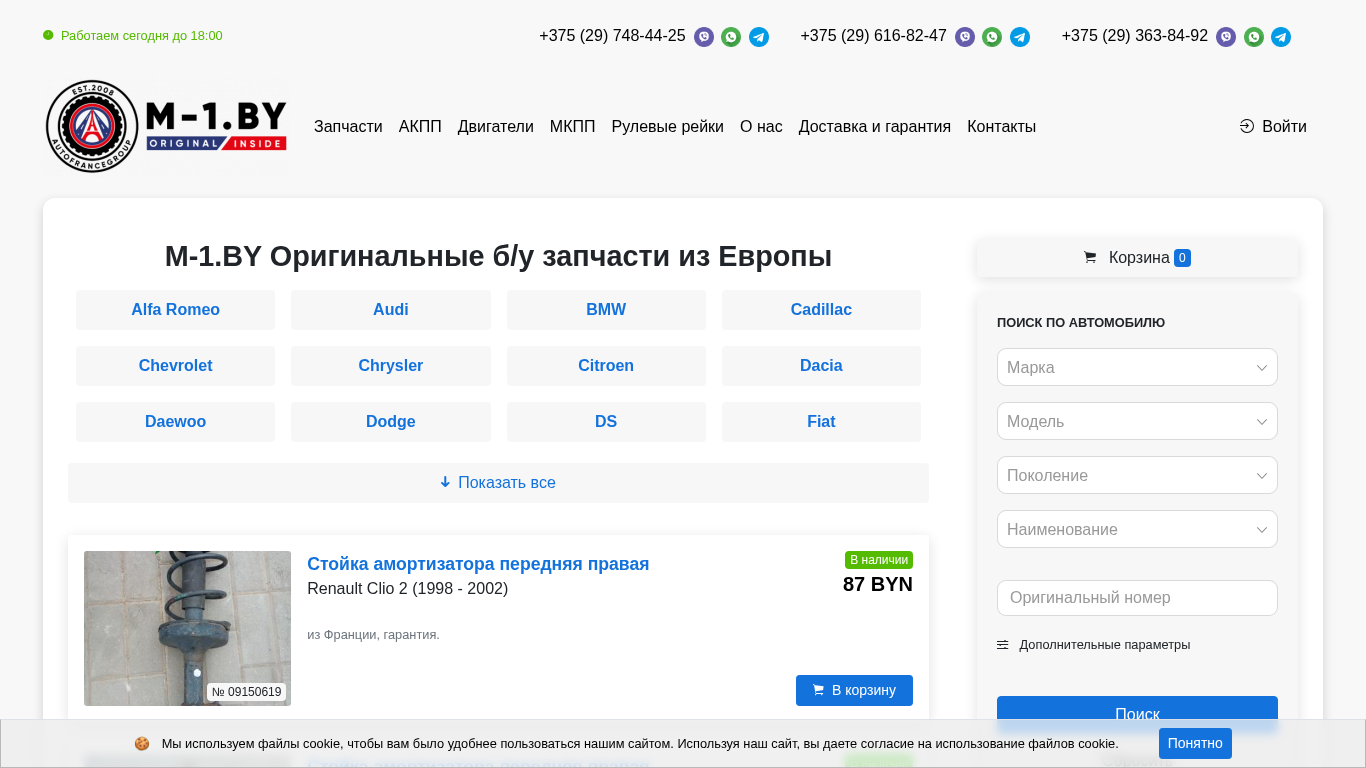The width and height of the screenshot is (1366, 768).
Task: Go to Доставка и гарантия page
Action: (x=874, y=127)
